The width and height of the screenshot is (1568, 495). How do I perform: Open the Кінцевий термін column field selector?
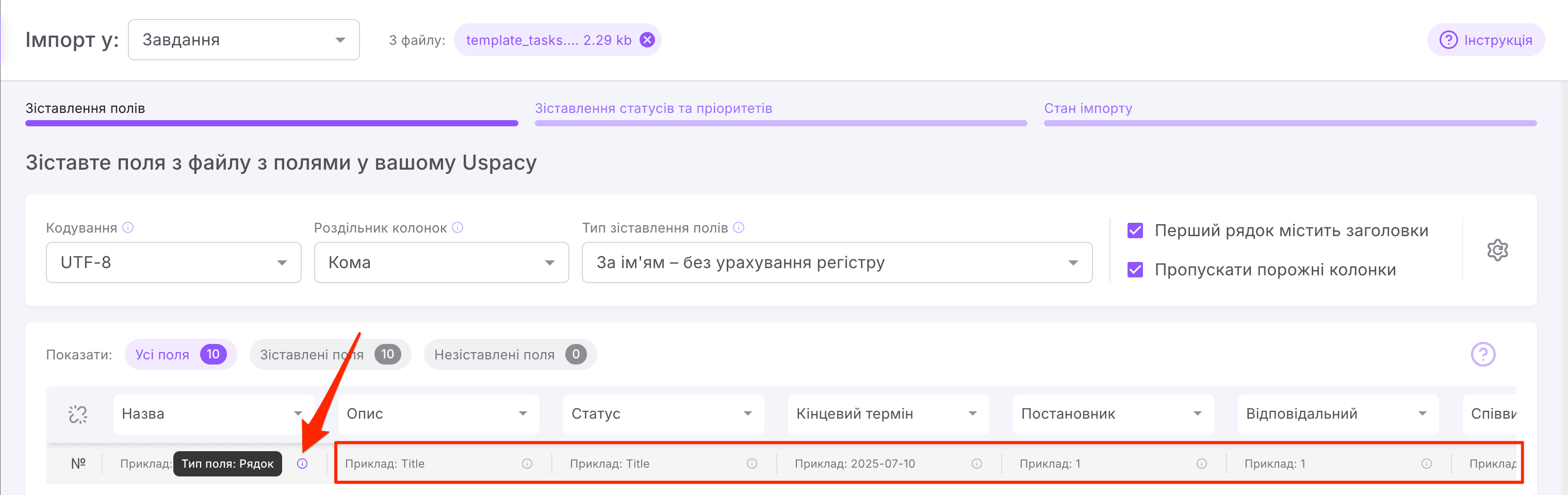pyautogui.click(x=888, y=414)
